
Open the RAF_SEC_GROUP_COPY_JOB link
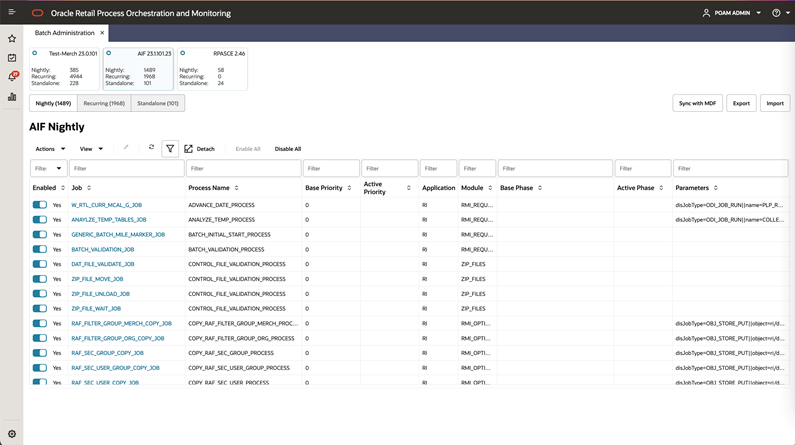click(107, 353)
